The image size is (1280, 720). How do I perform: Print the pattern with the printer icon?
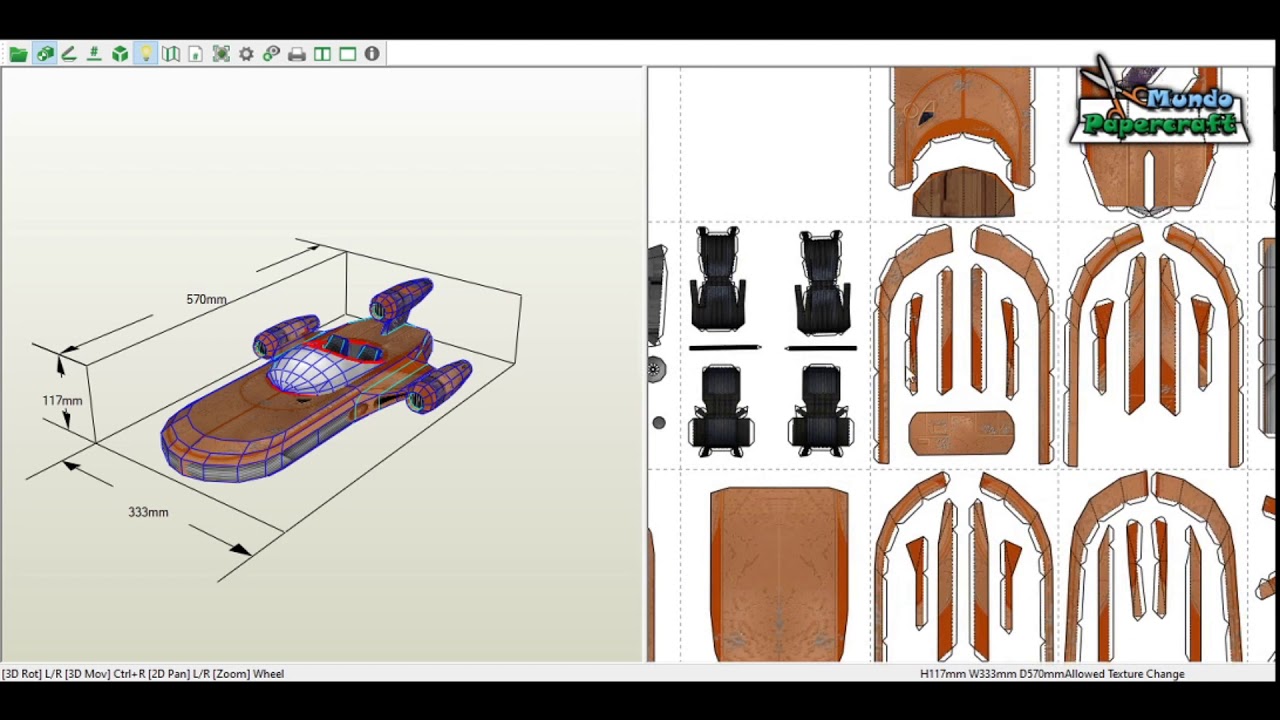pos(297,54)
